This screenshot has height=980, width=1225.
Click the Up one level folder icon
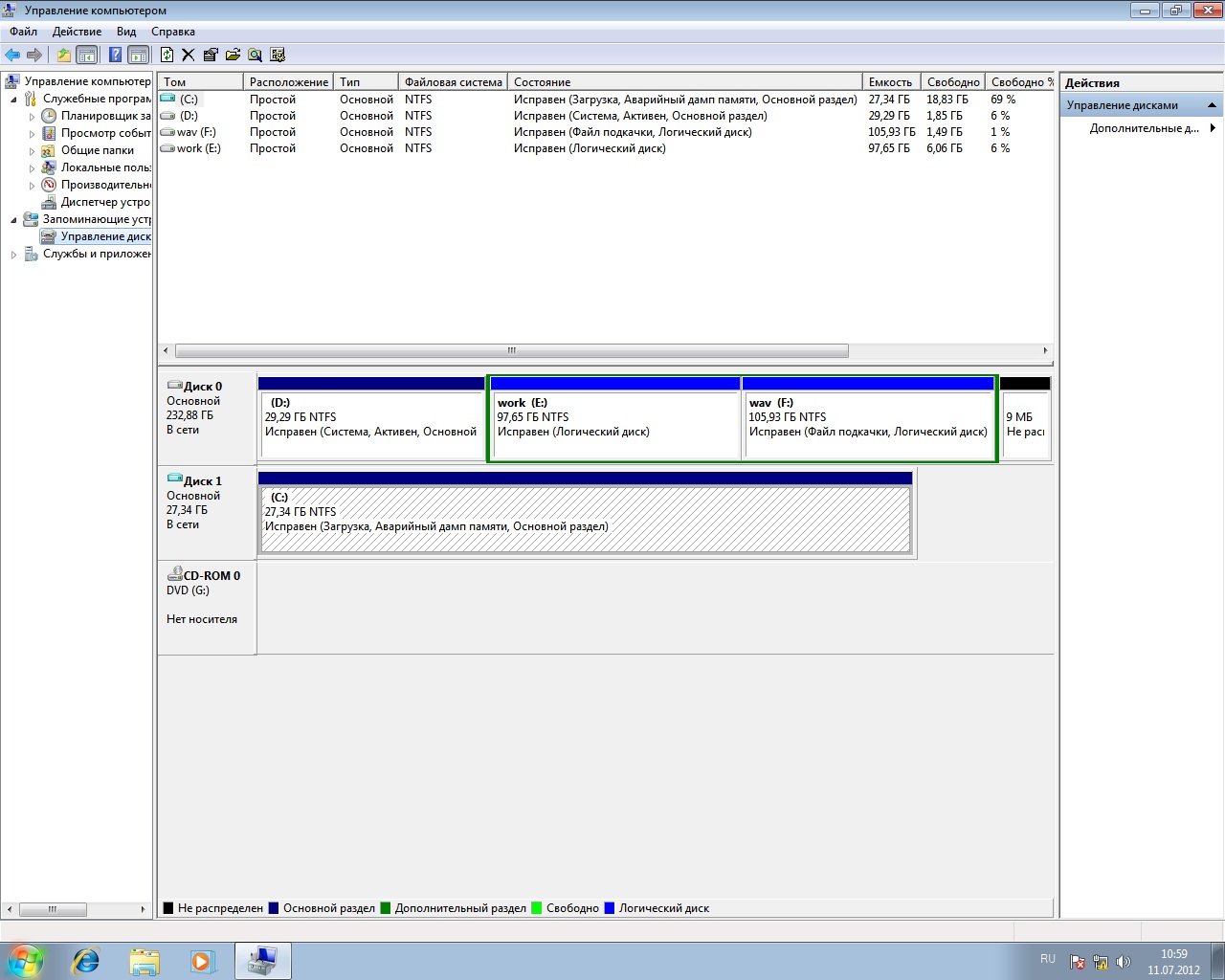coord(64,55)
